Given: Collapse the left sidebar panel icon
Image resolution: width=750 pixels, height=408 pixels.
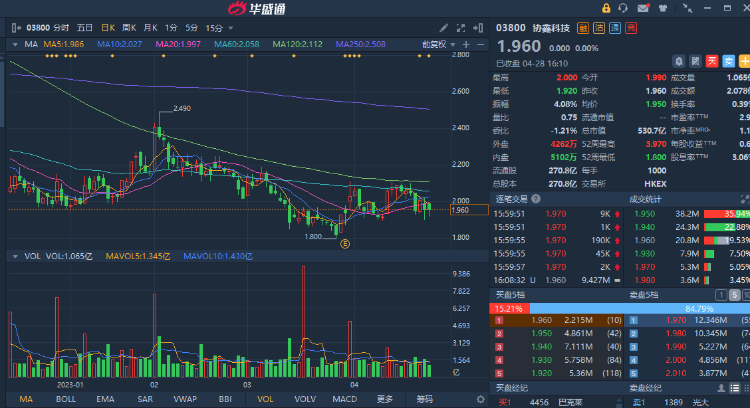Looking at the screenshot, I should (16, 28).
